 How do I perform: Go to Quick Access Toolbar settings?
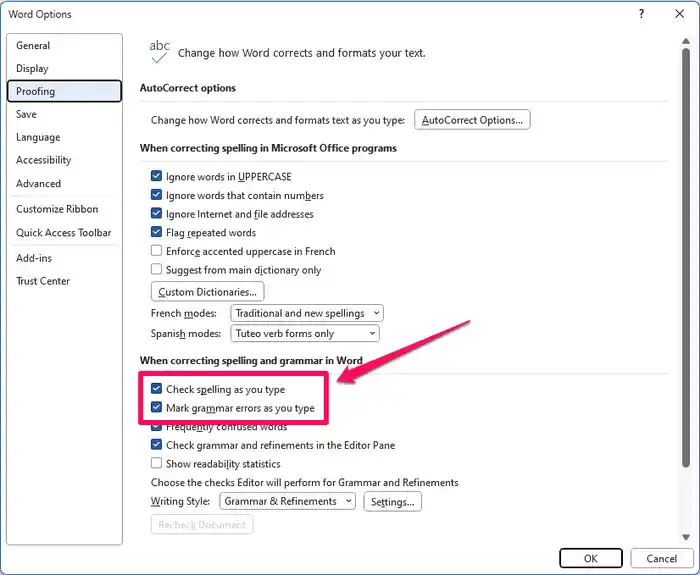[x=63, y=233]
